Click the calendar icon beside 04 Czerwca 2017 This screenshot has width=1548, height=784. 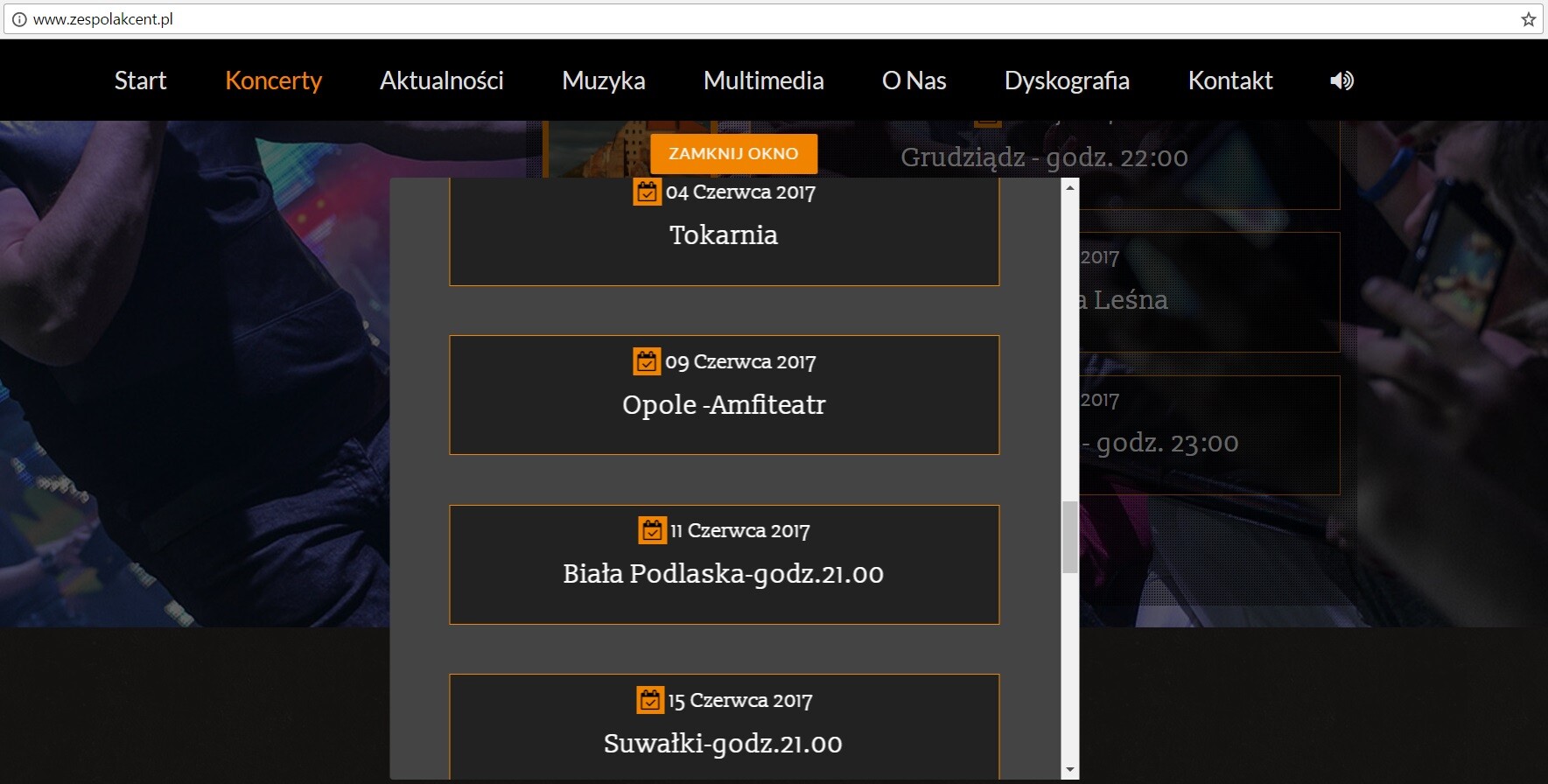647,192
